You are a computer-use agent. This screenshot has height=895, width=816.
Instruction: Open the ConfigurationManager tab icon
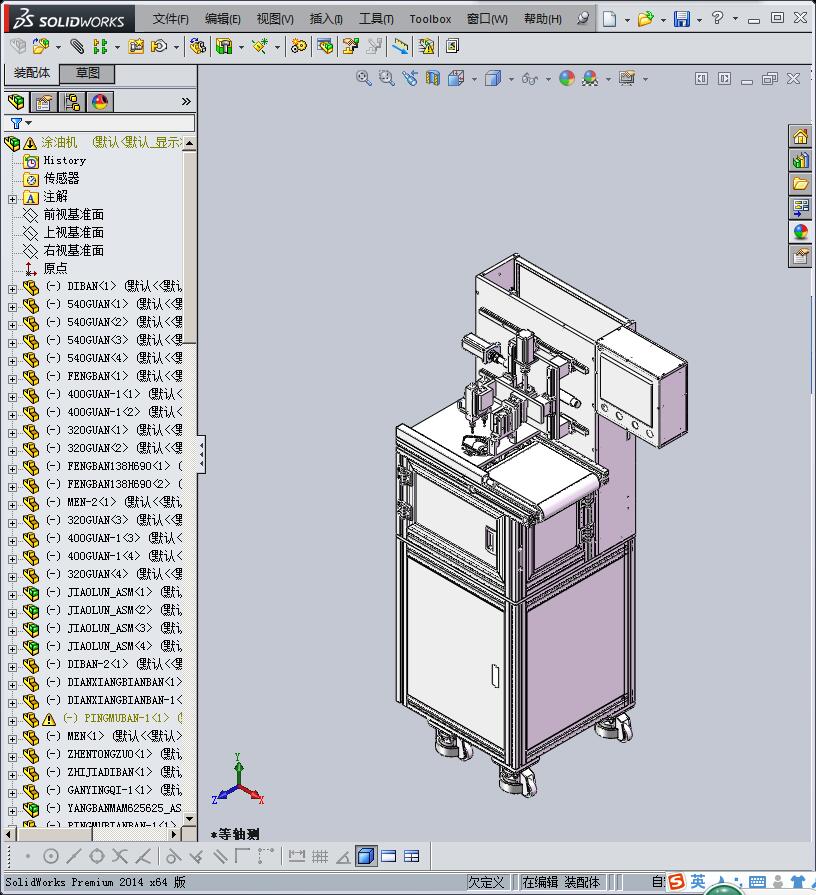pos(72,102)
